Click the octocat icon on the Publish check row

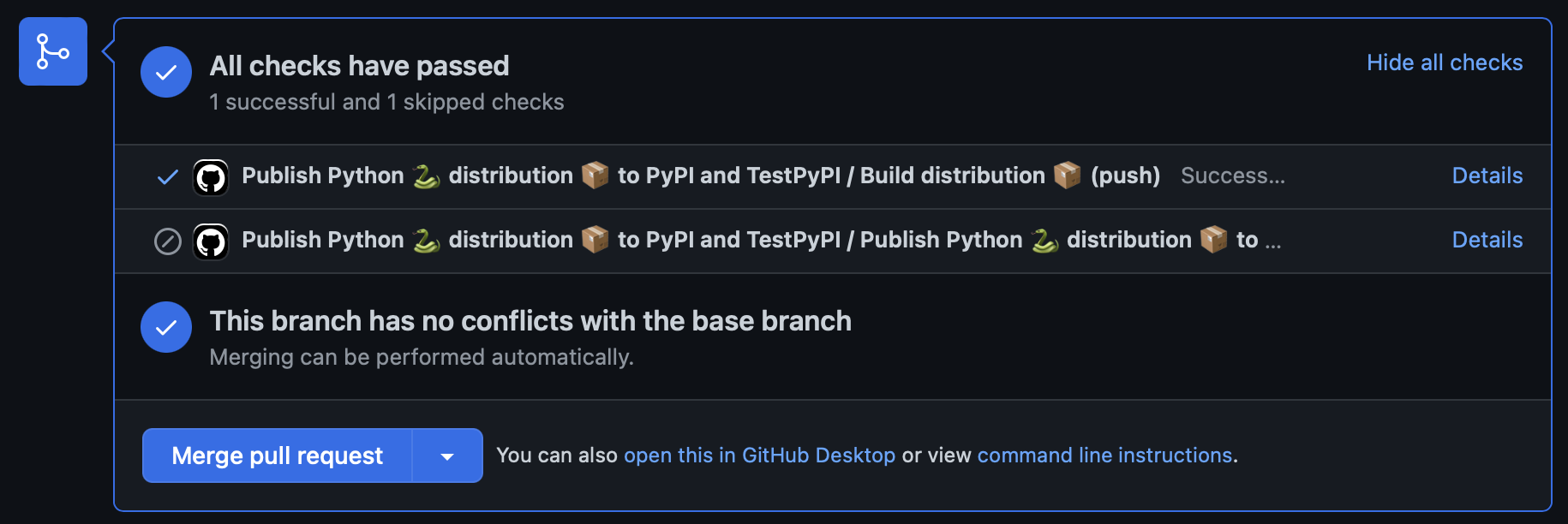[211, 241]
